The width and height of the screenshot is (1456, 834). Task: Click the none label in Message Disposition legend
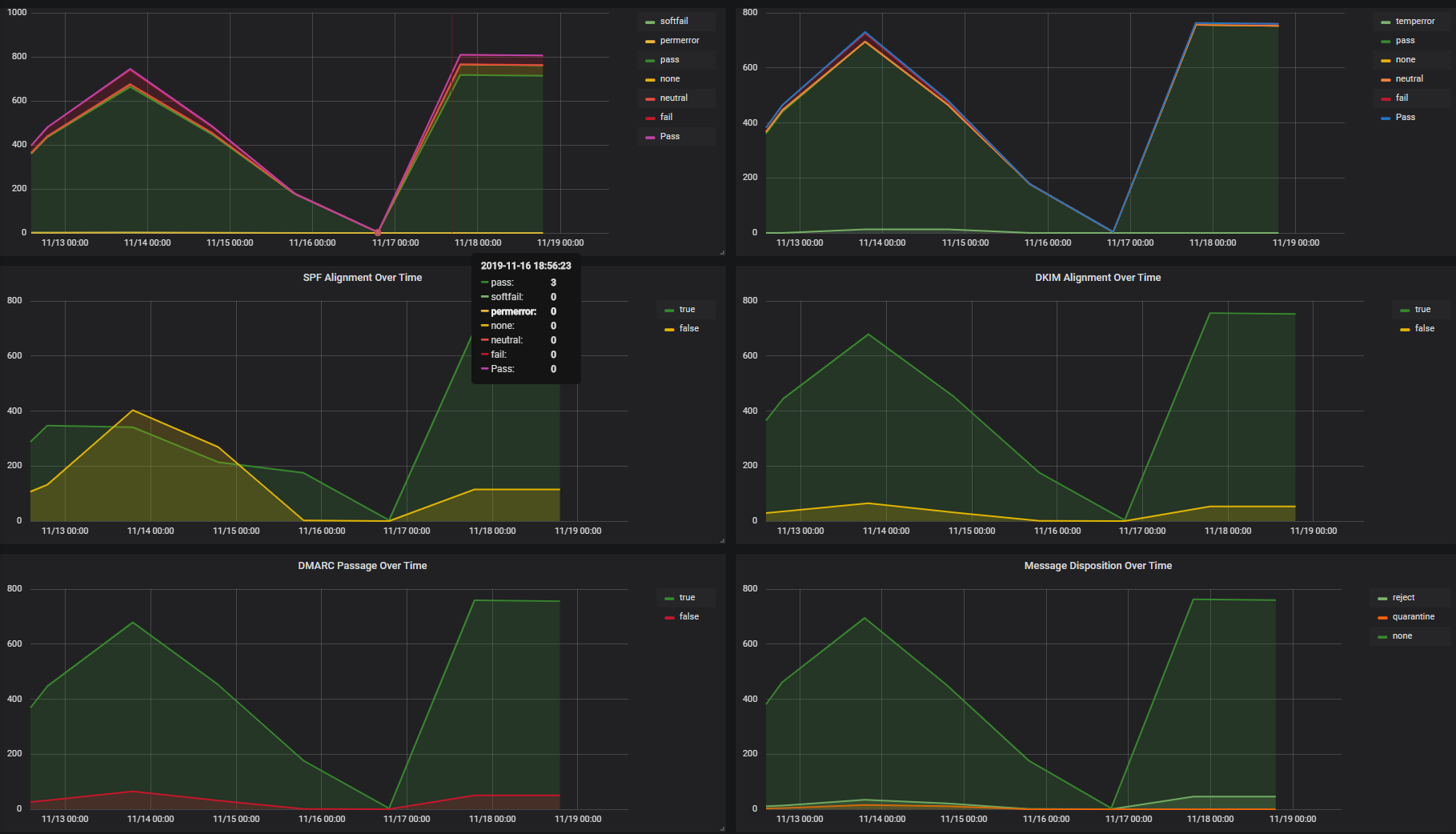tap(1402, 636)
